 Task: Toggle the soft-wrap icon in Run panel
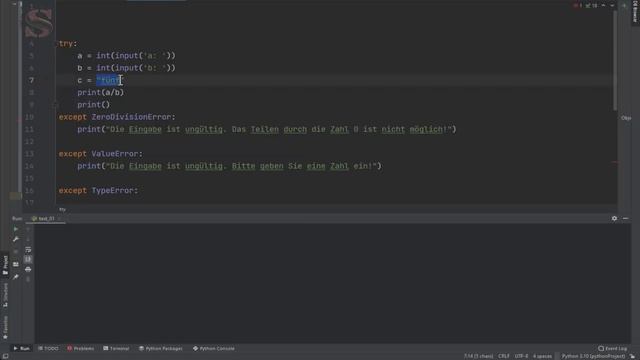click(28, 249)
